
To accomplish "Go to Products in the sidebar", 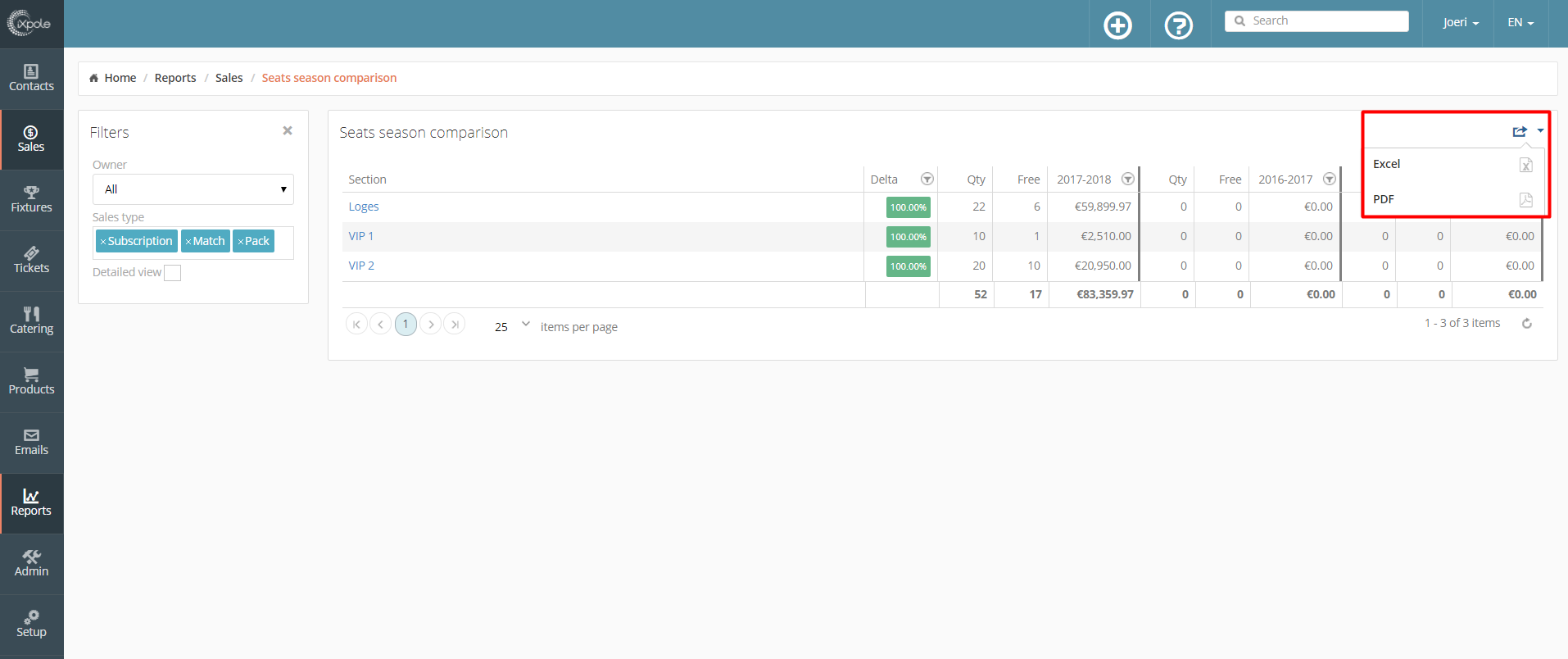I will tap(31, 382).
